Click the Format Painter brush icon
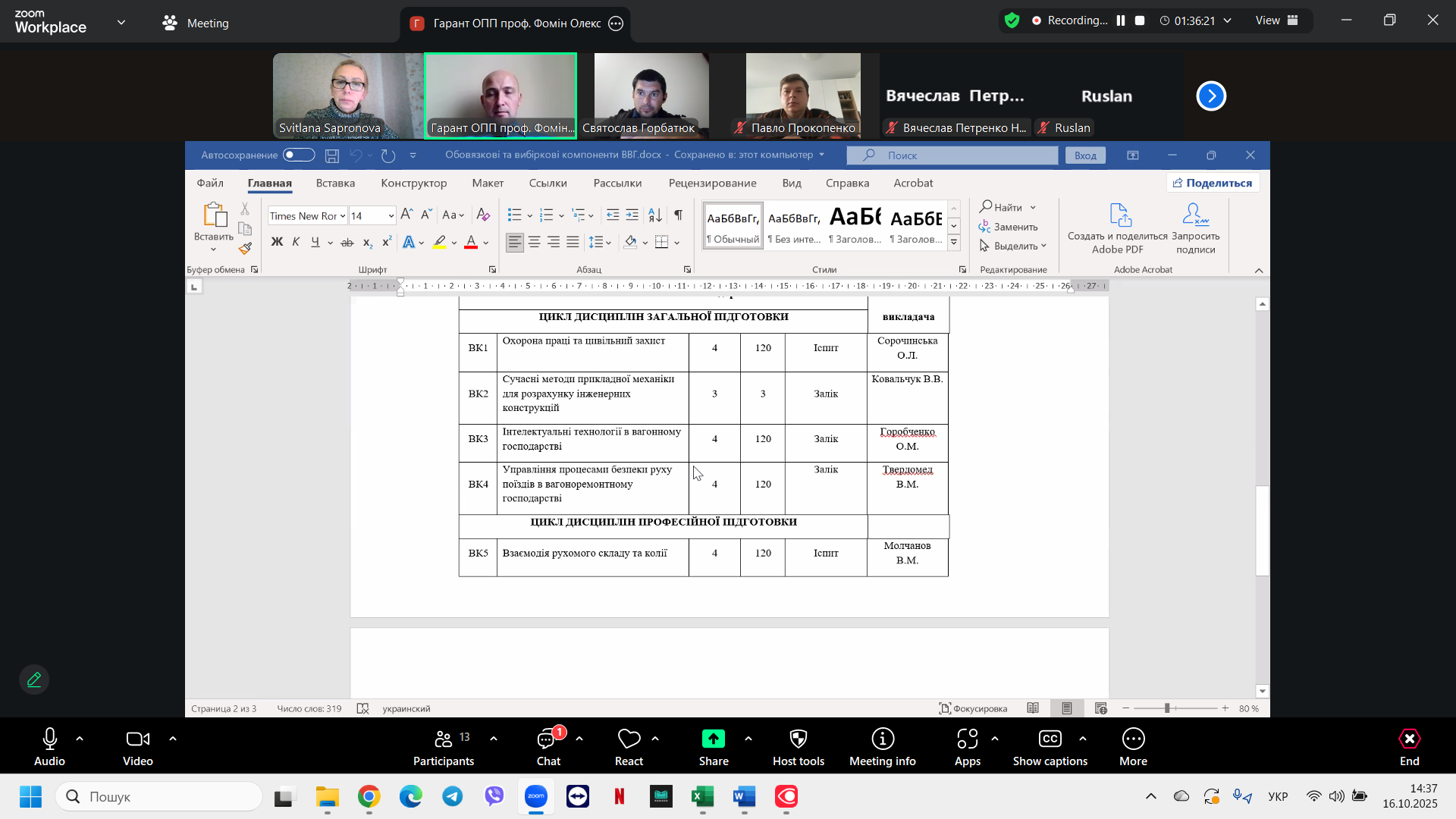The image size is (1456, 819). point(245,248)
